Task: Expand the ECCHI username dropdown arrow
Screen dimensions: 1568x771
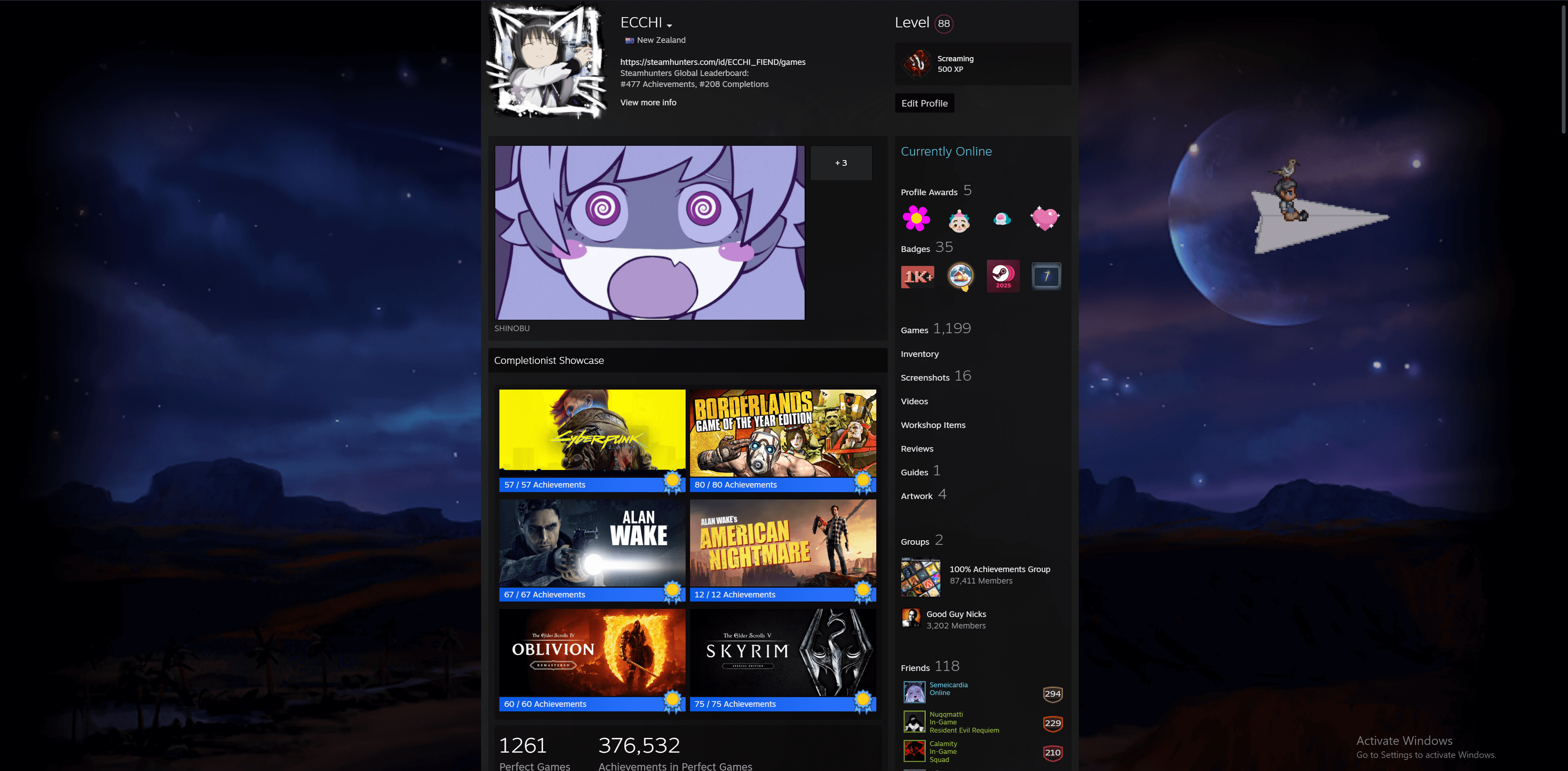Action: 669,26
